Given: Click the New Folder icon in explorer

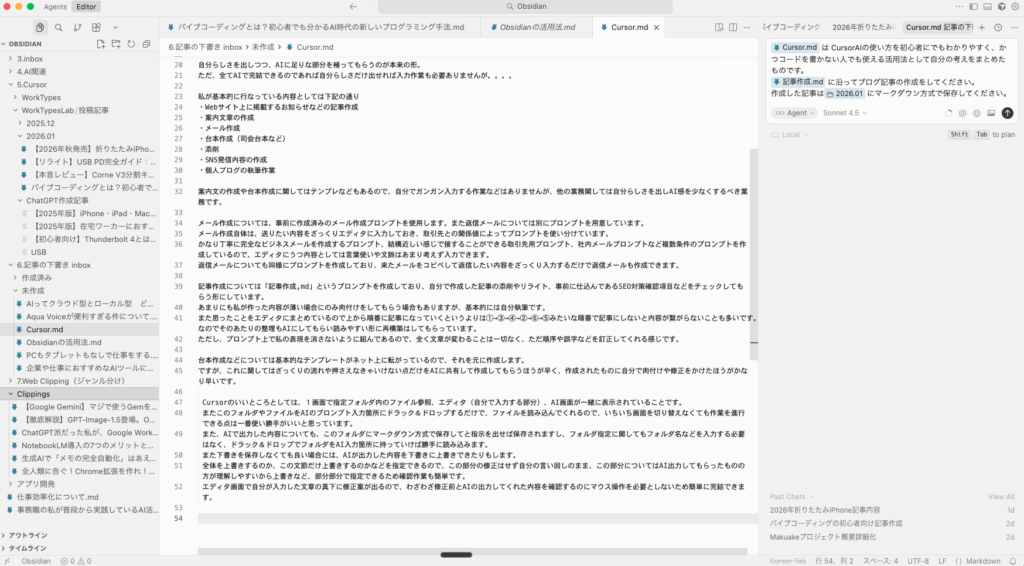Looking at the screenshot, I should [x=117, y=44].
